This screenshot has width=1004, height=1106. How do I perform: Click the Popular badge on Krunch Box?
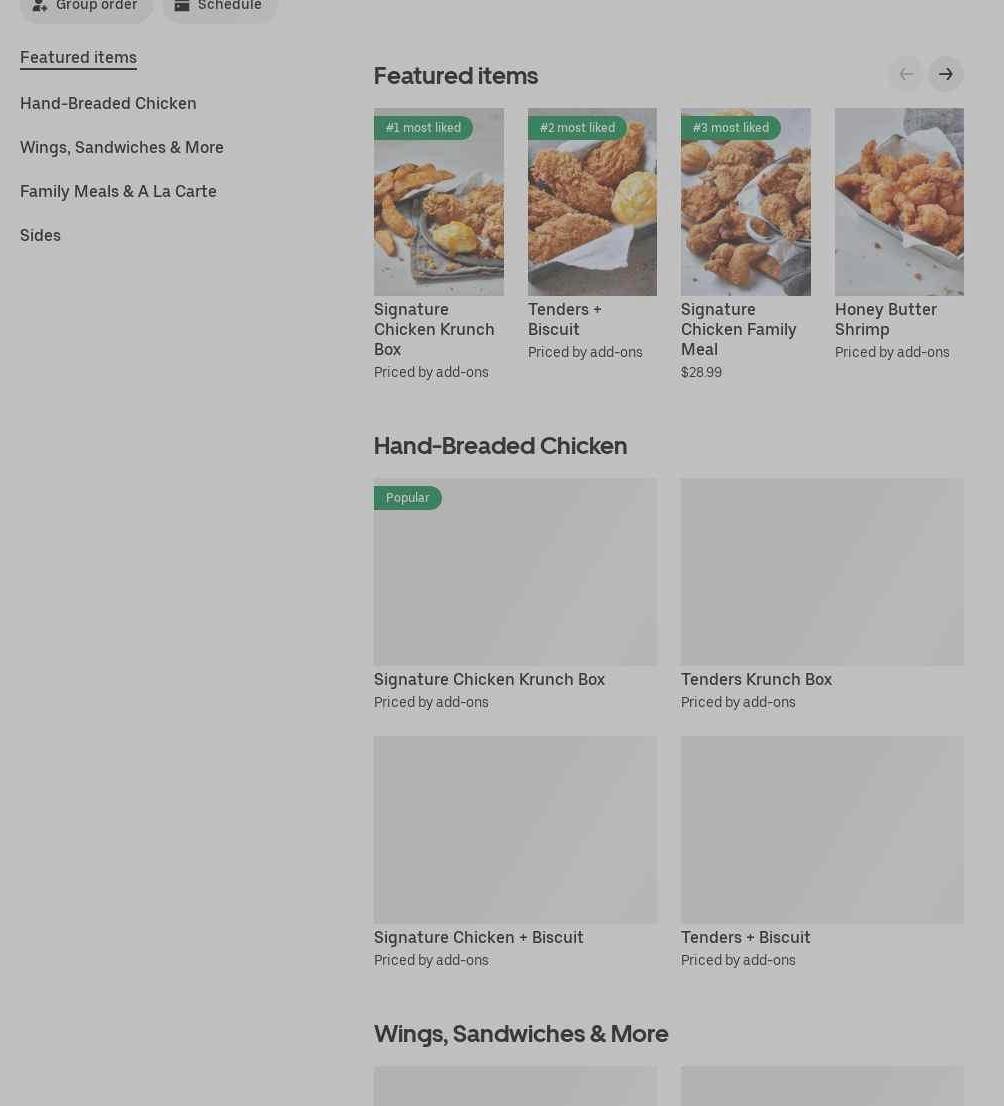(x=407, y=498)
